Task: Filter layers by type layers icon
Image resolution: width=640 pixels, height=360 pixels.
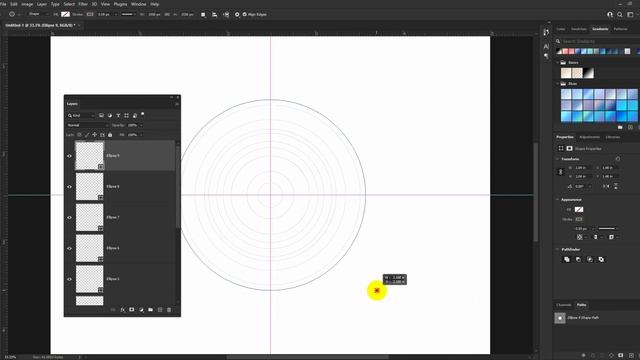Action: 118,116
